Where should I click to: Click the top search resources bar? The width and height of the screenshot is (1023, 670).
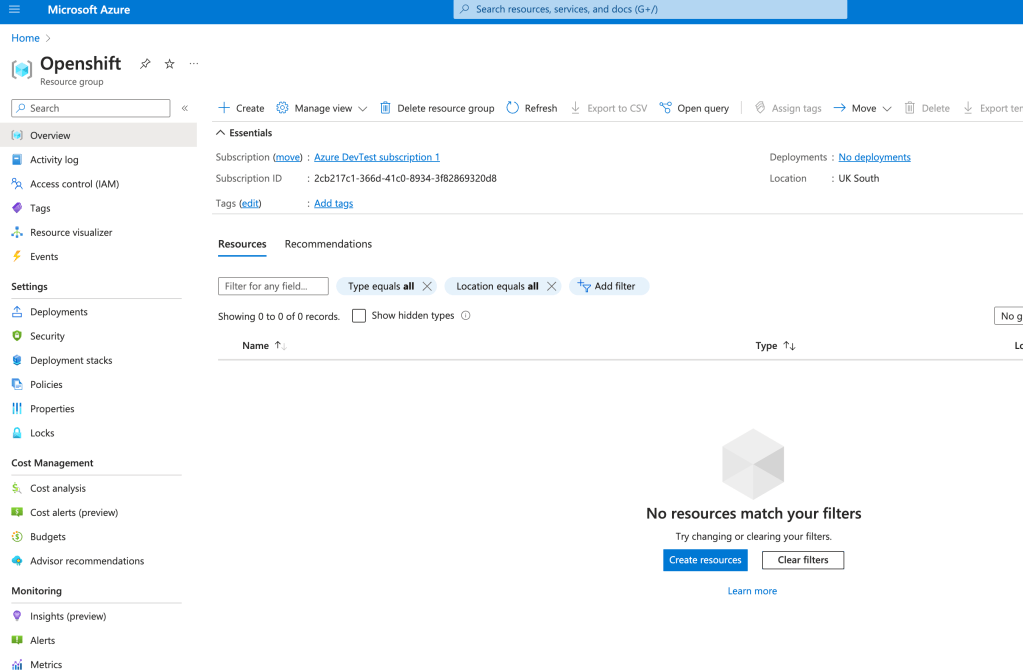(x=650, y=9)
